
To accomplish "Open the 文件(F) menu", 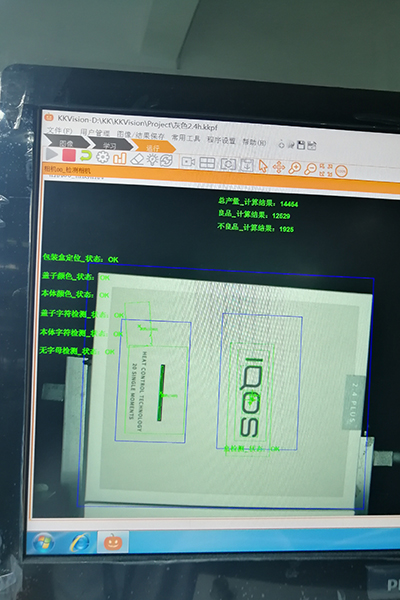I will pos(60,130).
